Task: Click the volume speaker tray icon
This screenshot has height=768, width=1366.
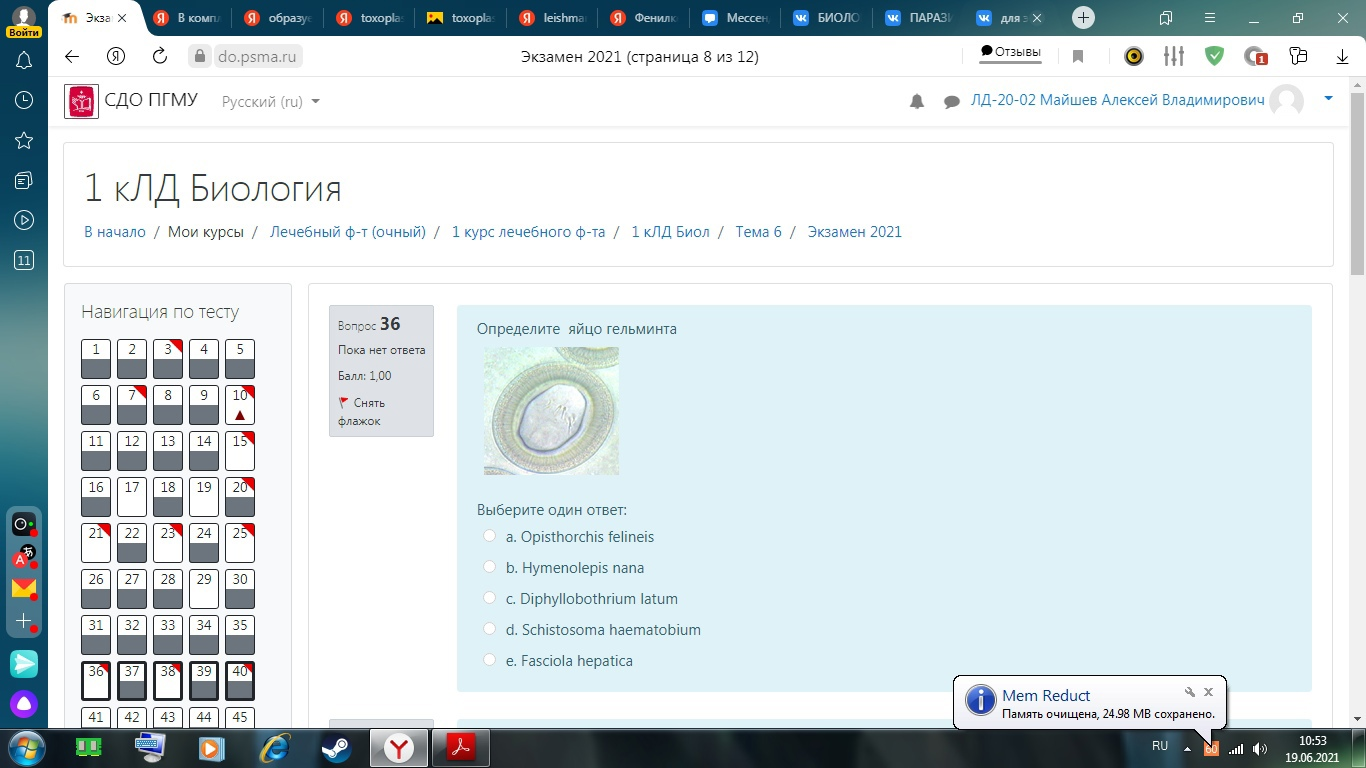Action: tap(1260, 748)
